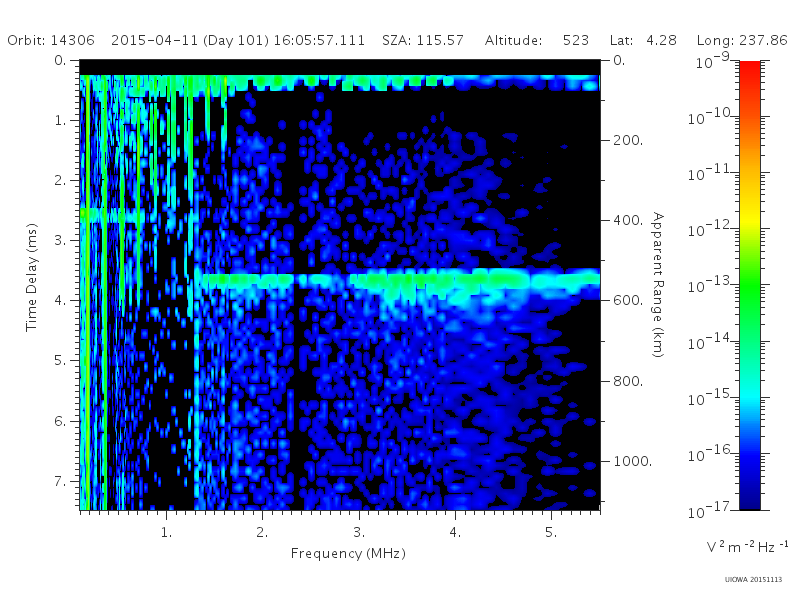The width and height of the screenshot is (800, 600).
Task: Click the '200.' apparent range tick label
Action: [628, 140]
